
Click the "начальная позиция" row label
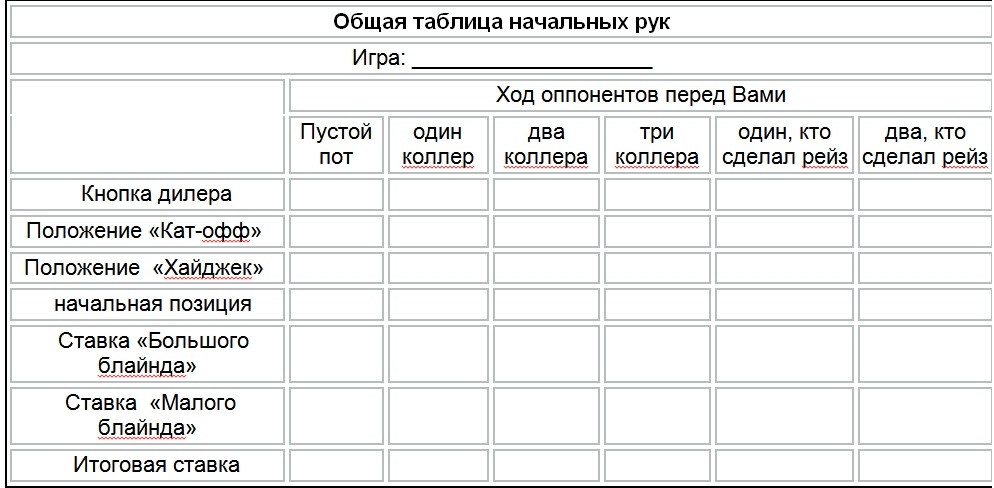pos(153,303)
